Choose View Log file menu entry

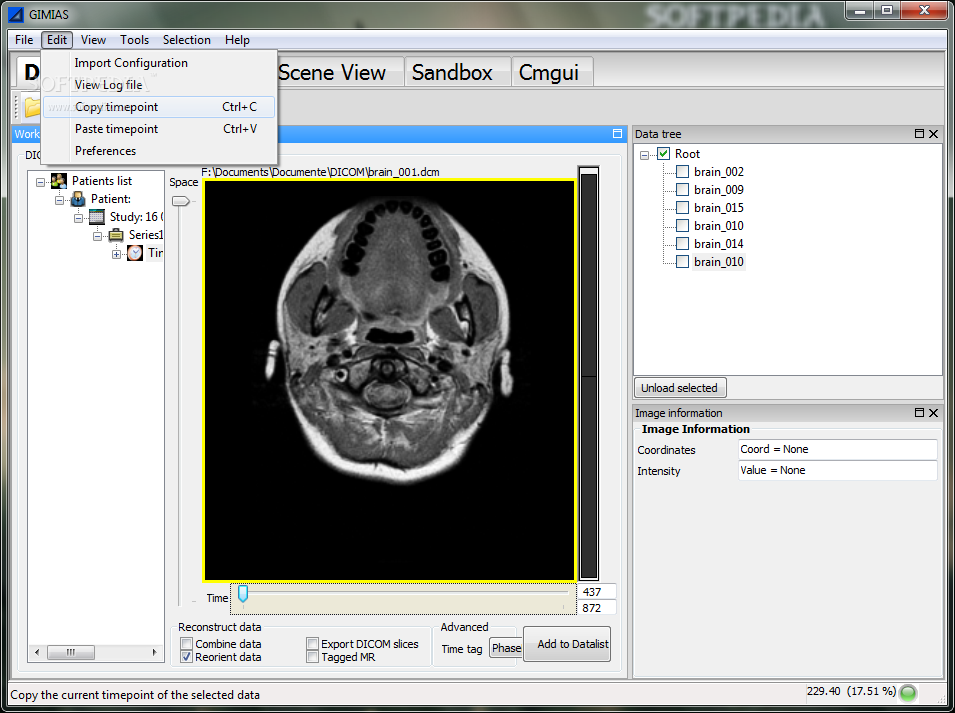159,85
